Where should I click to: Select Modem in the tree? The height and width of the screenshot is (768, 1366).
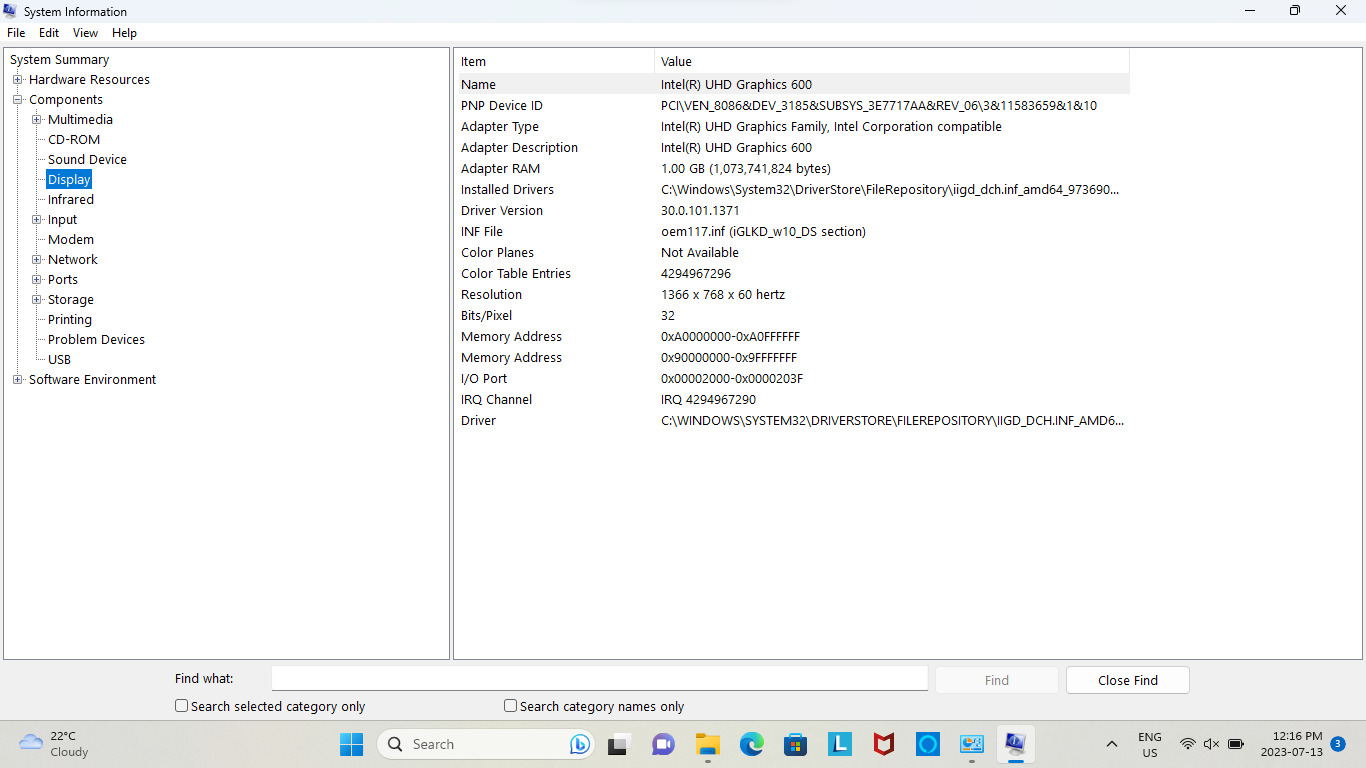point(71,239)
